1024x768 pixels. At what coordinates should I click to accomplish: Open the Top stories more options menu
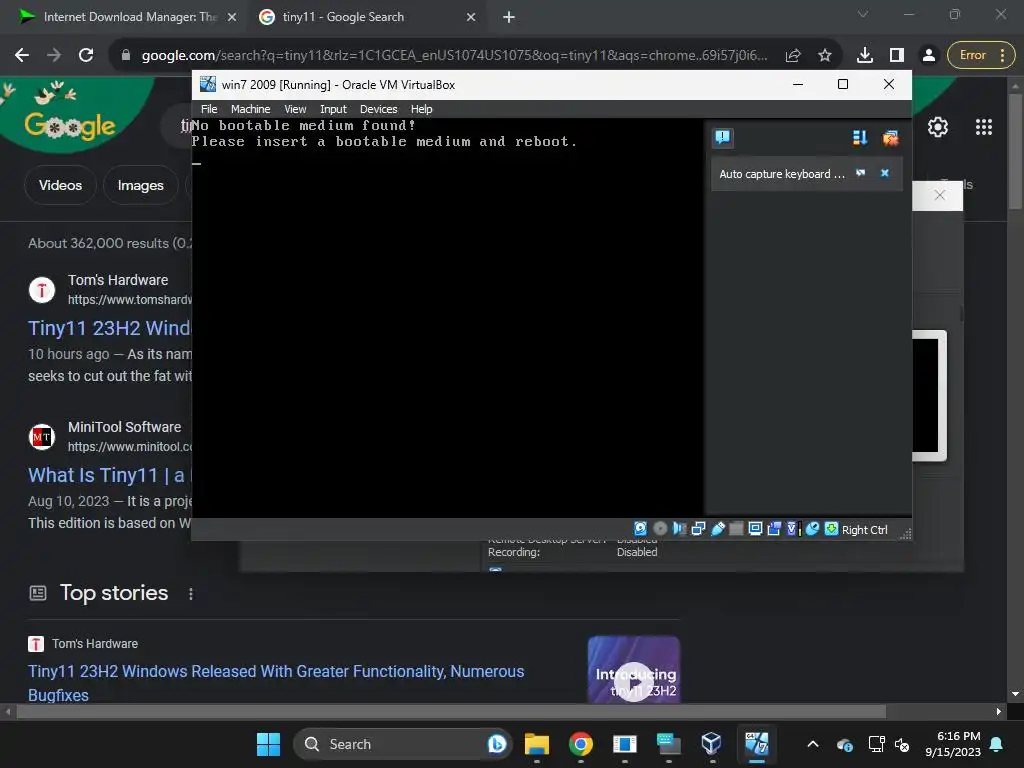191,594
